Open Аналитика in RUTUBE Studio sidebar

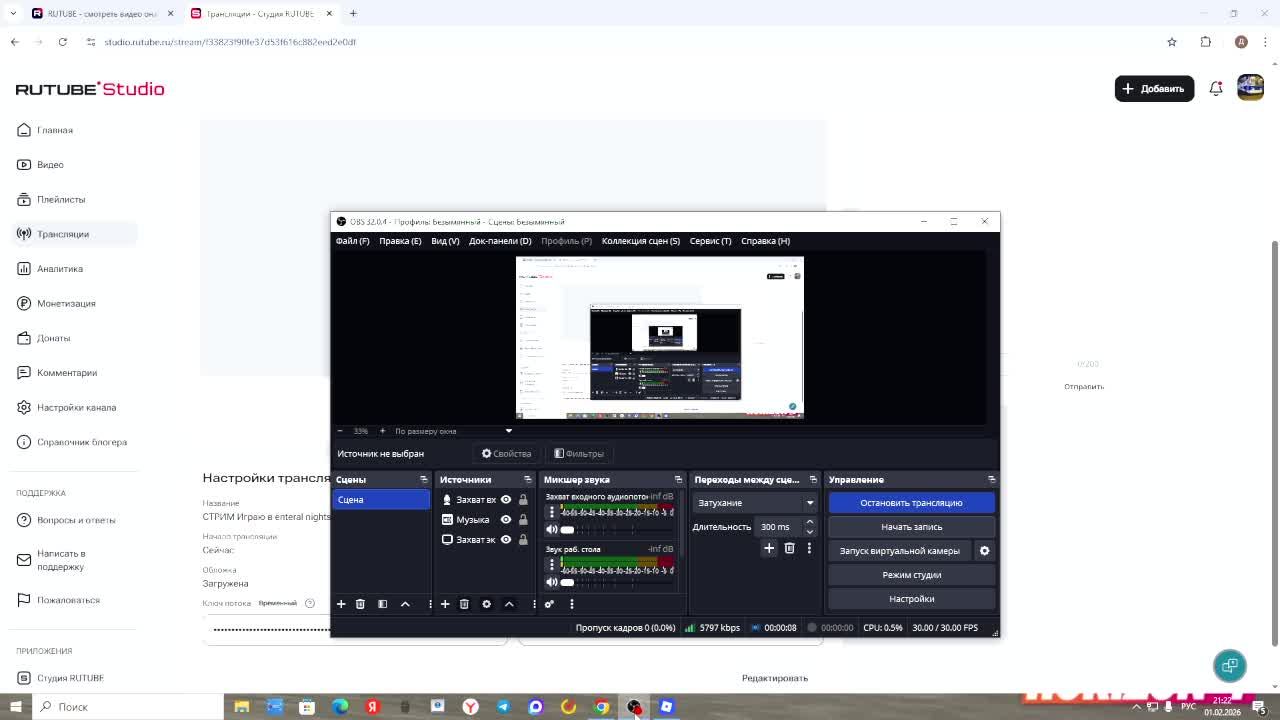point(60,269)
